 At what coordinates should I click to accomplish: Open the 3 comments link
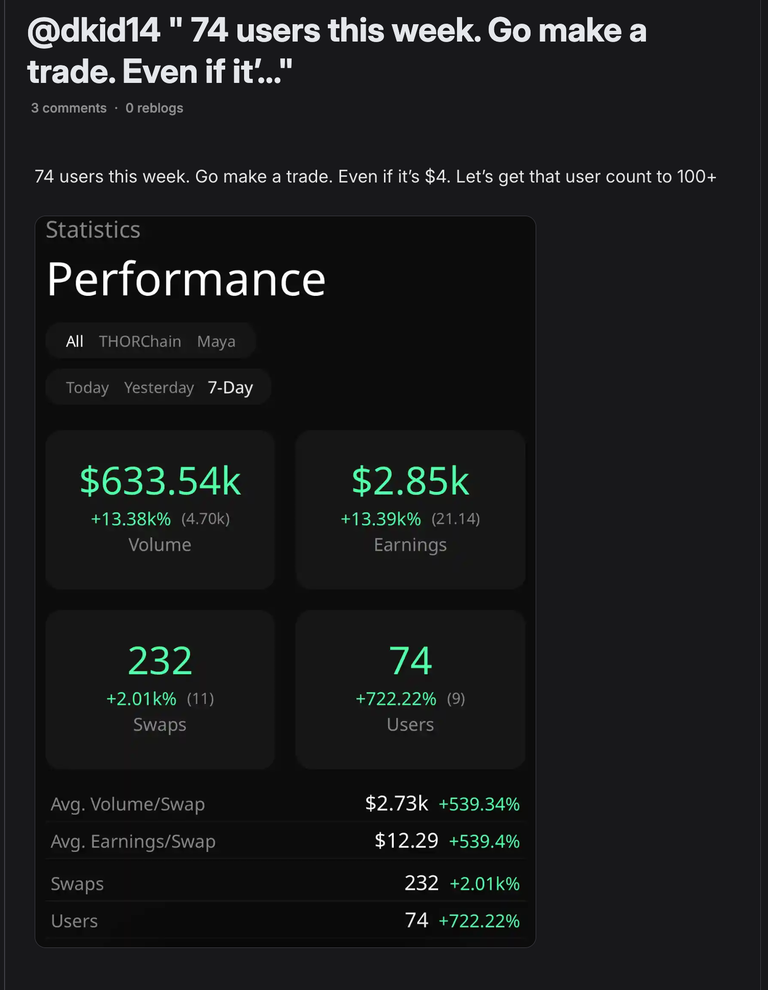(68, 108)
